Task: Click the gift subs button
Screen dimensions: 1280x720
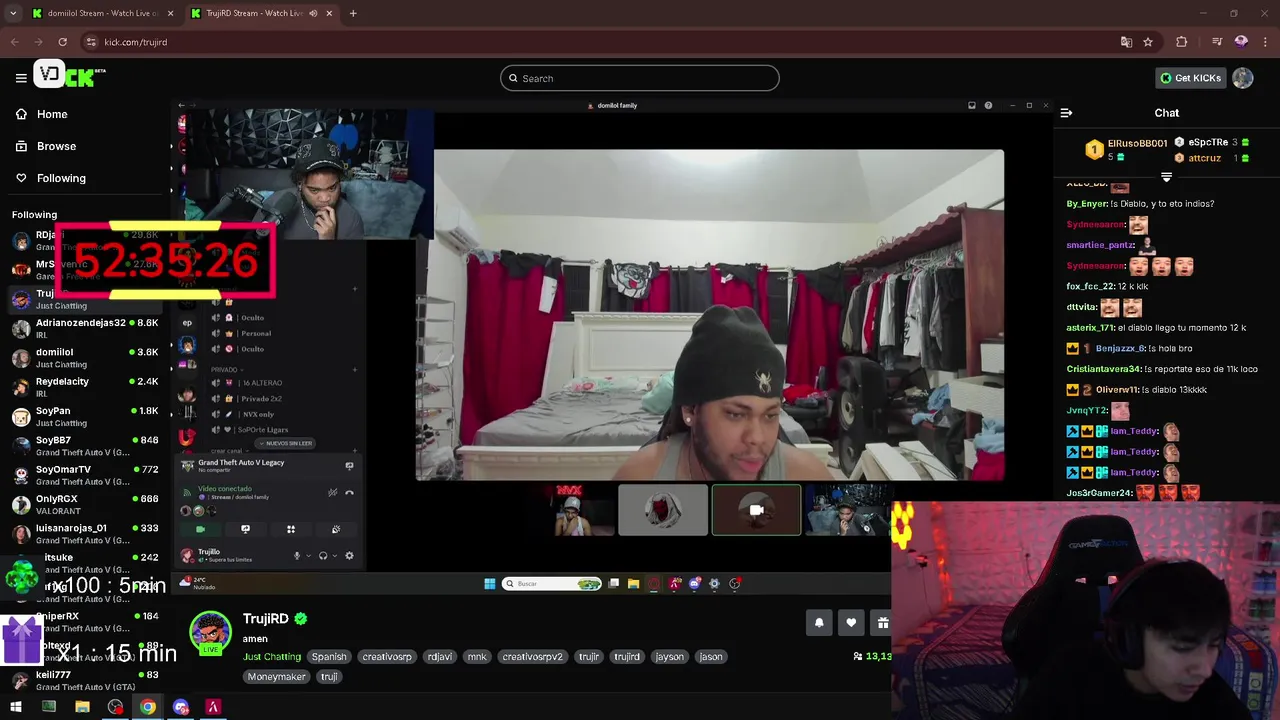Action: pos(881,622)
